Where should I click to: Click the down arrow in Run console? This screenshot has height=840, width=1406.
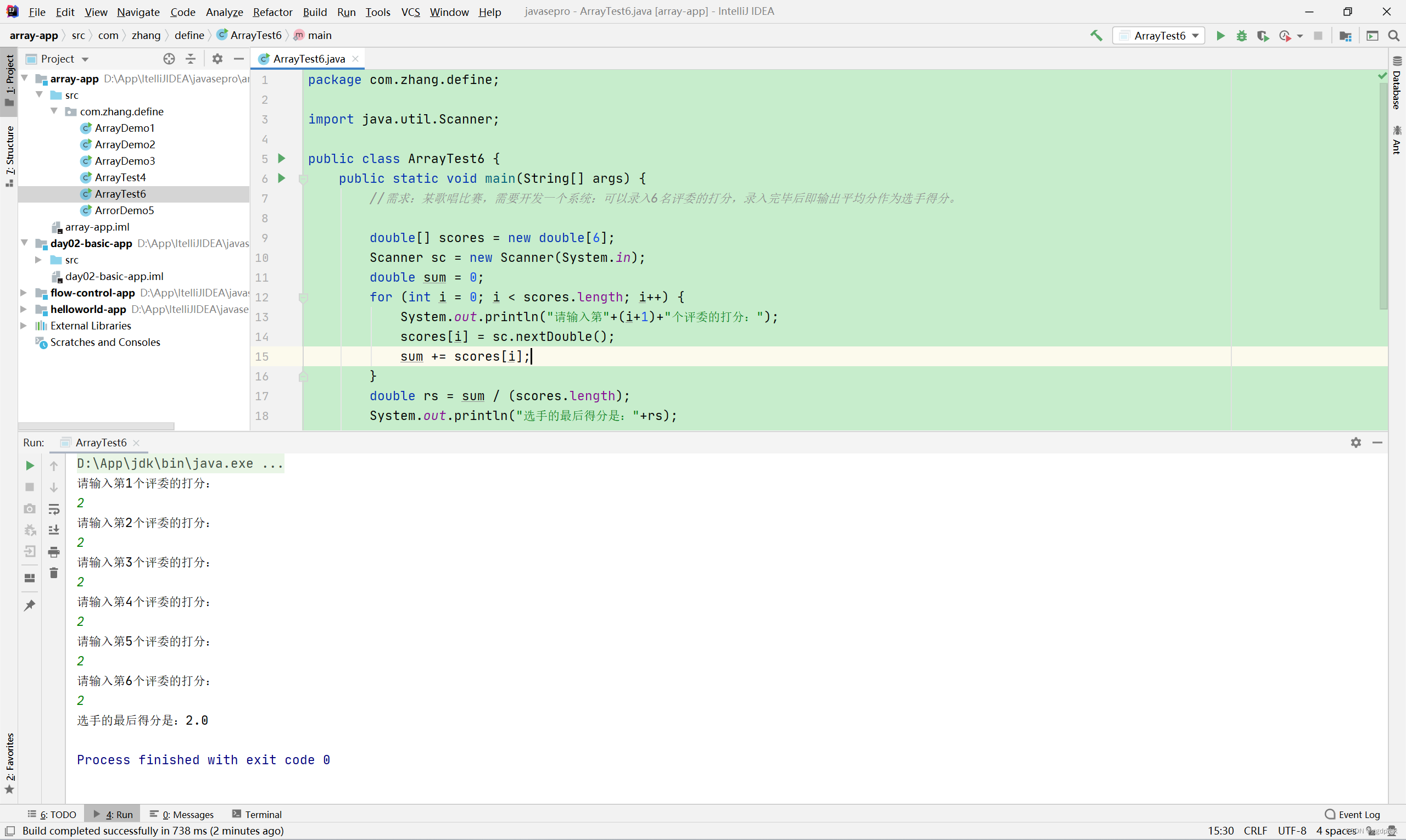click(54, 487)
